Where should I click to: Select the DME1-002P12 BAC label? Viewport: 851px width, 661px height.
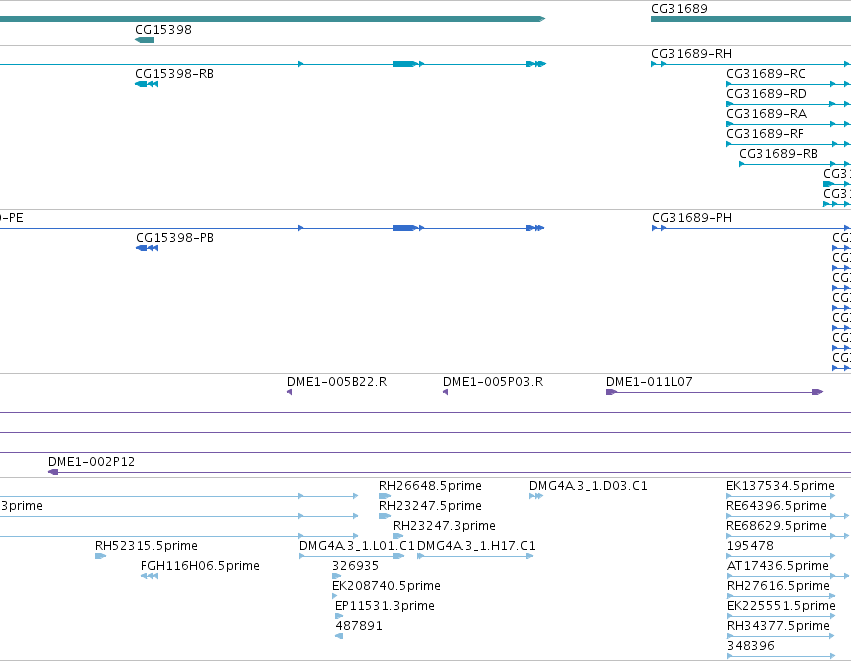tap(91, 462)
